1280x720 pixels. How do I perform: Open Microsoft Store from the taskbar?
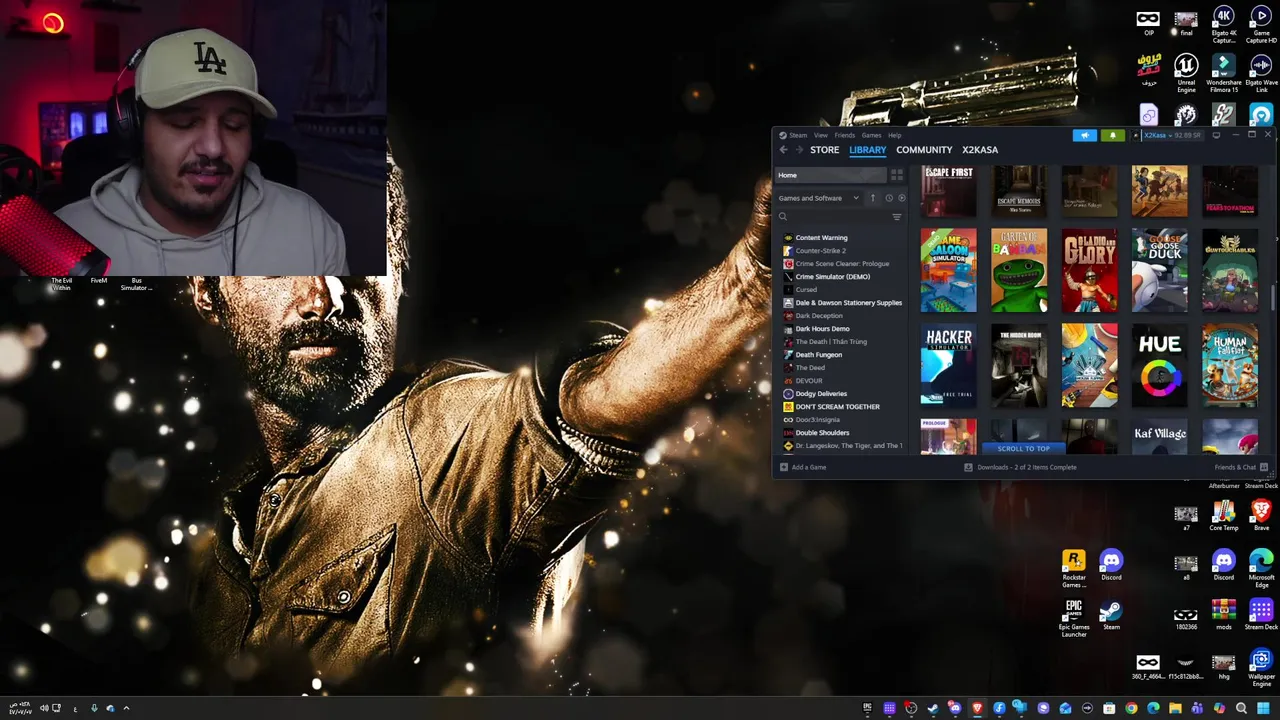click(x=1109, y=708)
